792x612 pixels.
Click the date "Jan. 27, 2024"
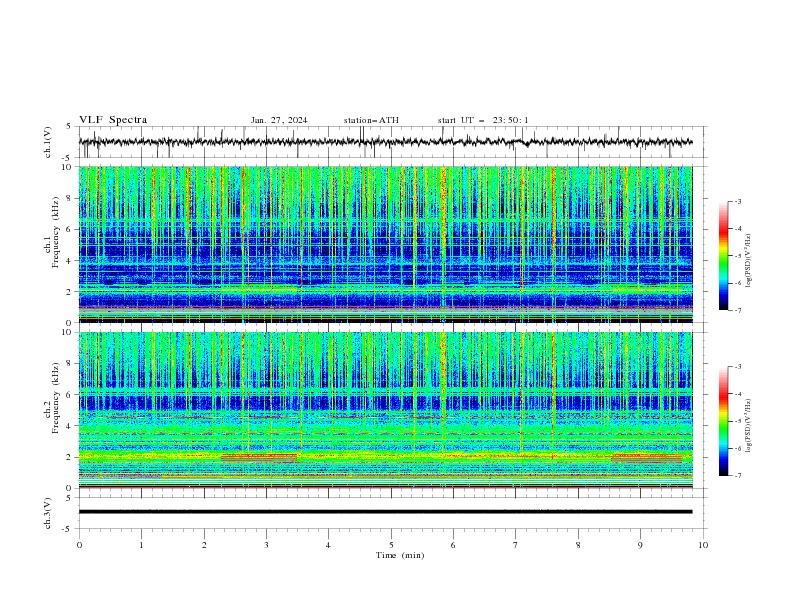279,120
